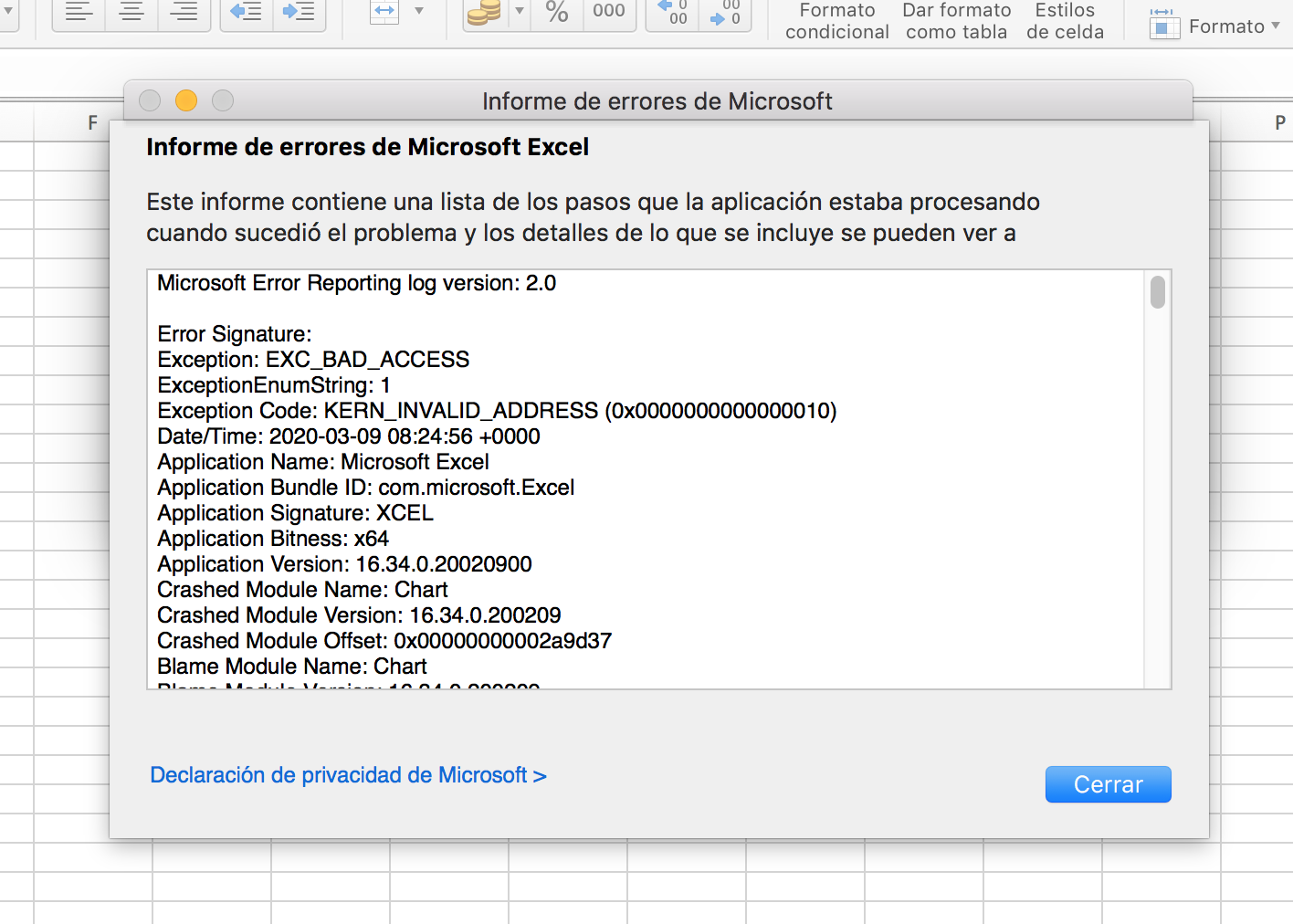Image resolution: width=1293 pixels, height=924 pixels.
Task: Click 'Application Signature: XCEL' line
Action: (x=295, y=513)
